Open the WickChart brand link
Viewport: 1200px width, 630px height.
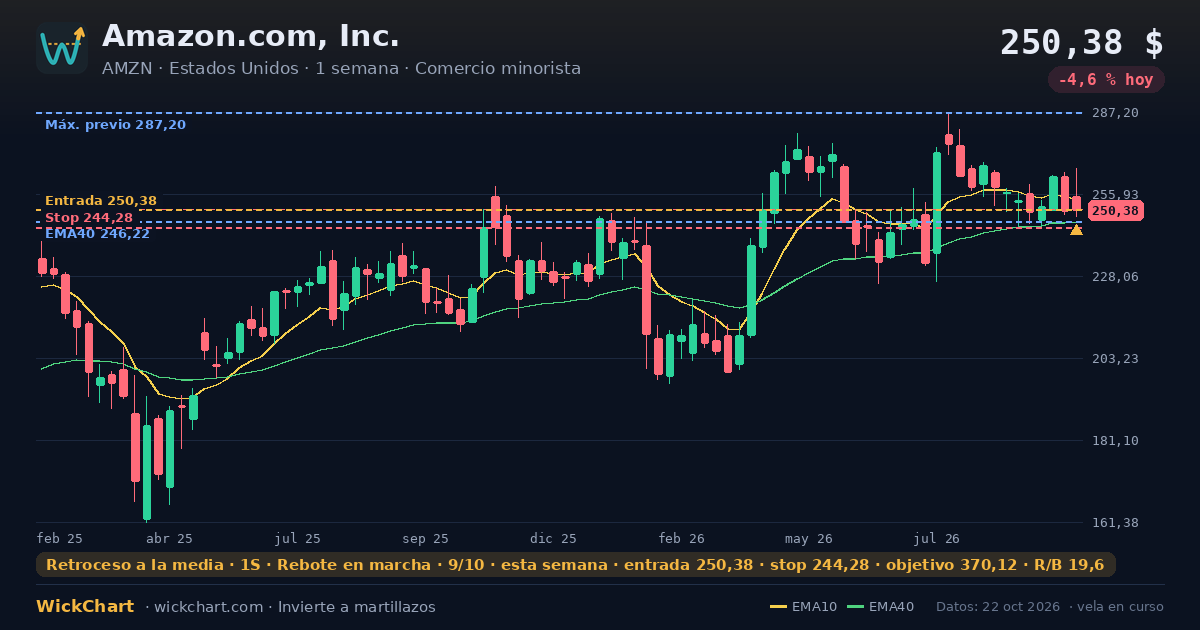85,607
